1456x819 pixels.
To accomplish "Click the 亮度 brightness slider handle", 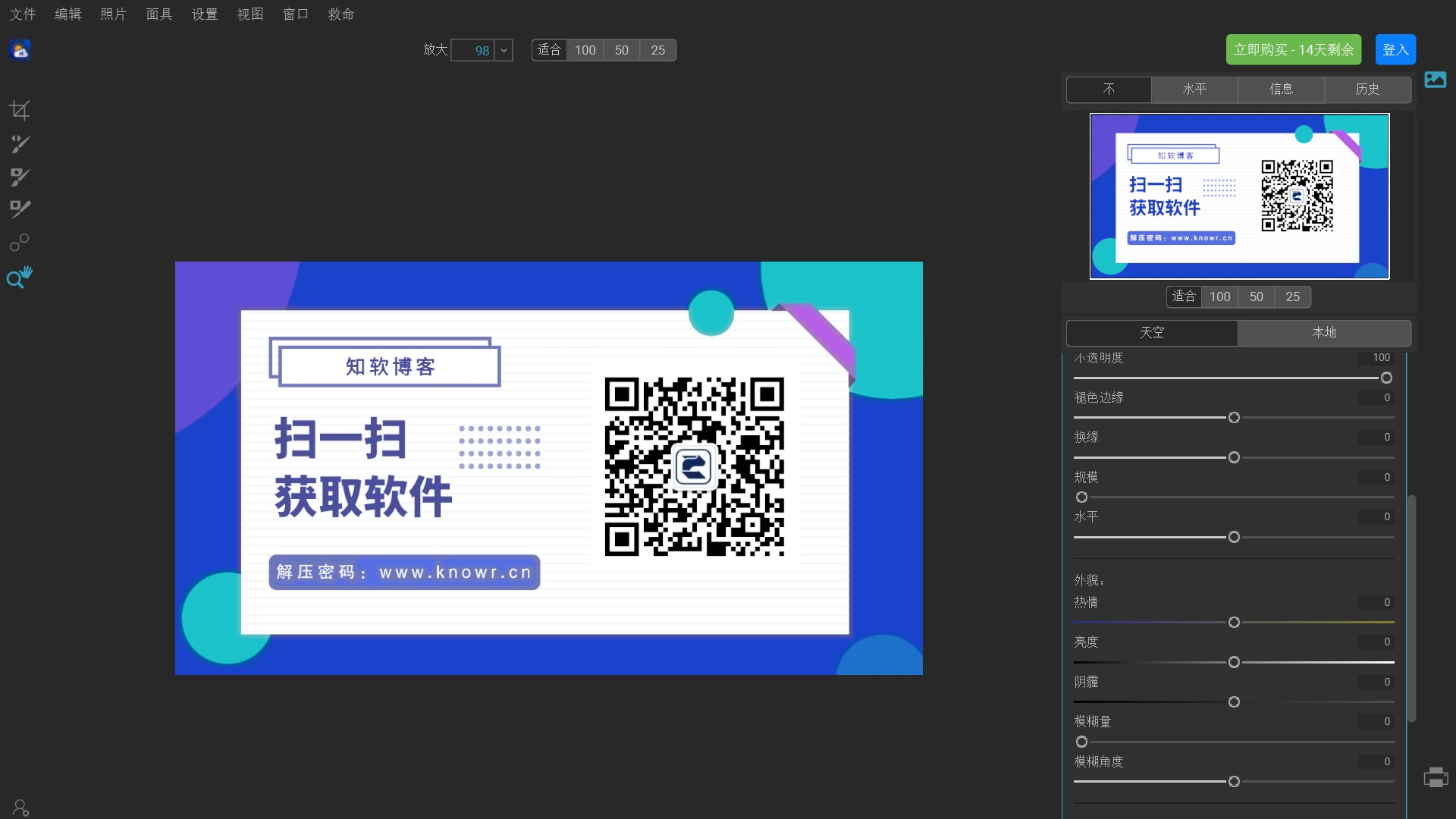I will tap(1235, 663).
